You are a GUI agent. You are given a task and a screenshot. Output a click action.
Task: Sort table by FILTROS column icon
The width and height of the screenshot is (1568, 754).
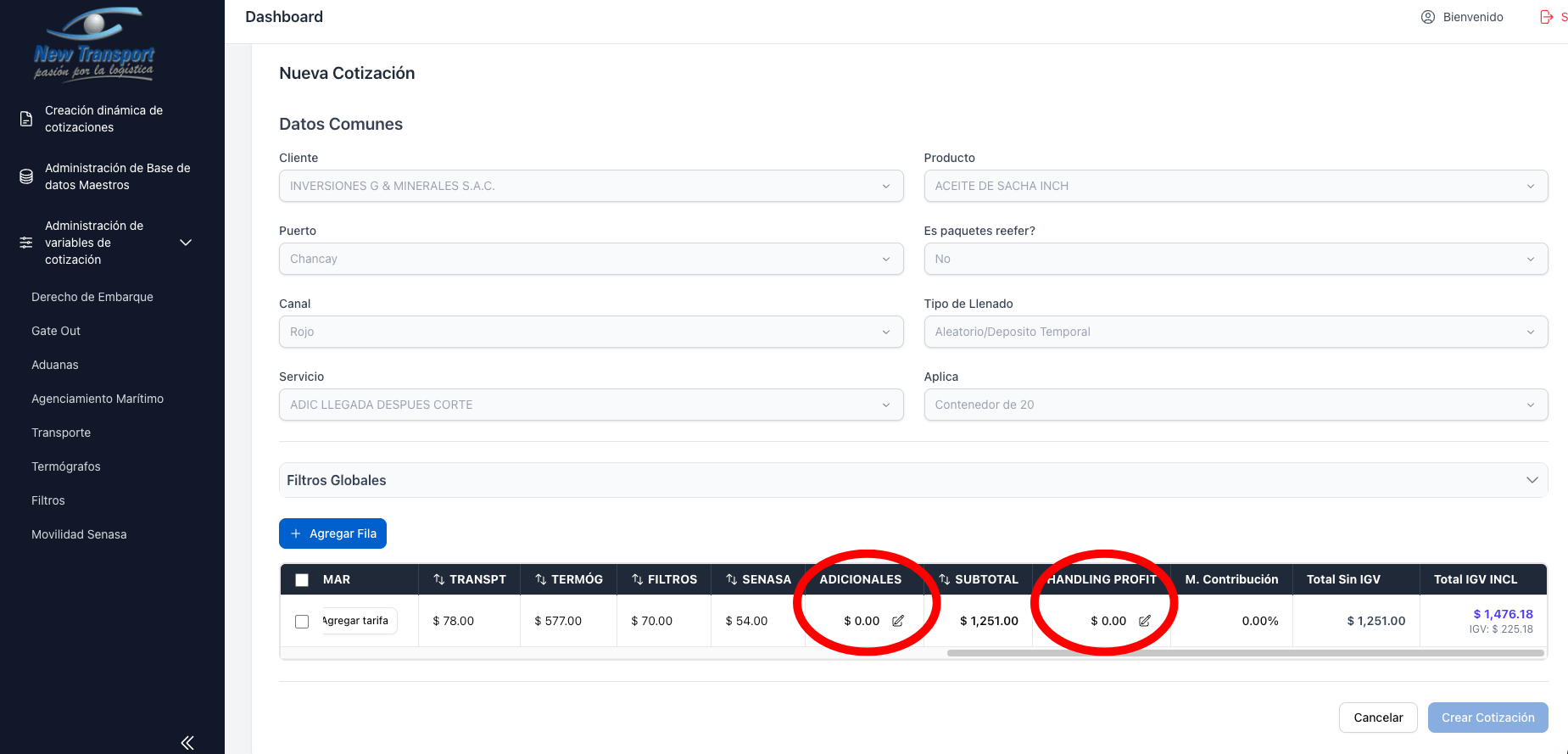[637, 579]
